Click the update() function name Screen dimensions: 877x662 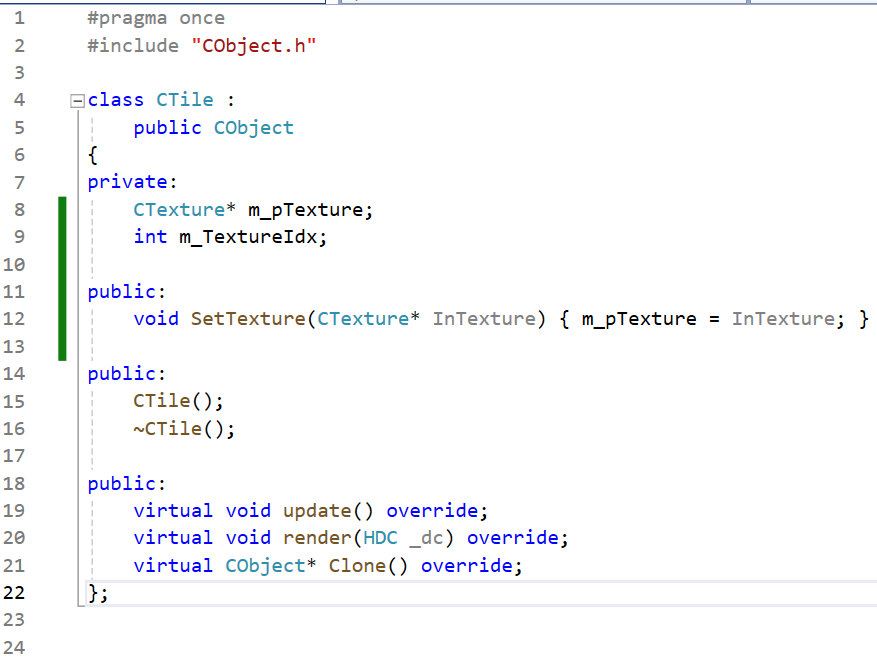[x=317, y=511]
